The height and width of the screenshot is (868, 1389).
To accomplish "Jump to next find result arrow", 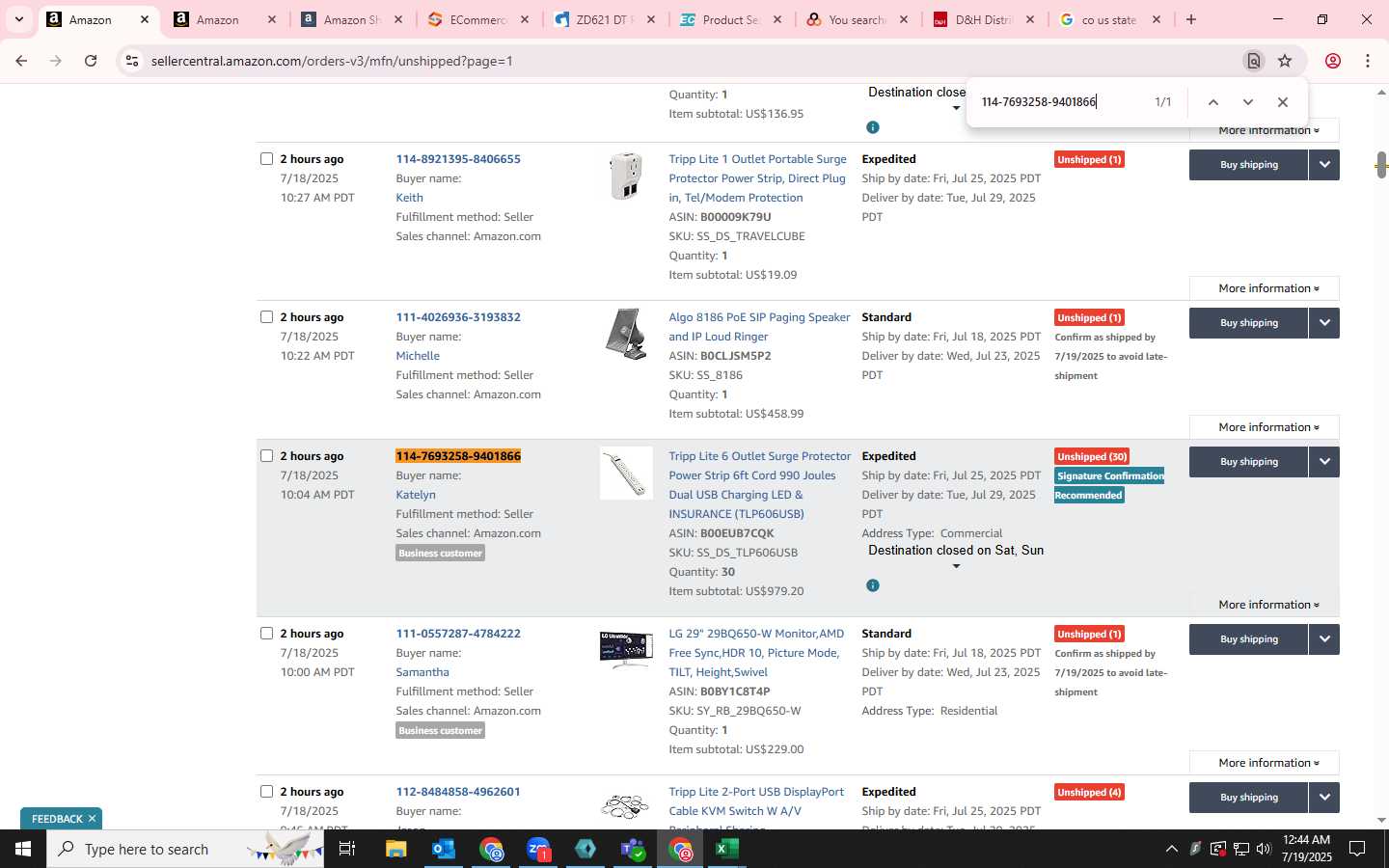I will 1248,102.
